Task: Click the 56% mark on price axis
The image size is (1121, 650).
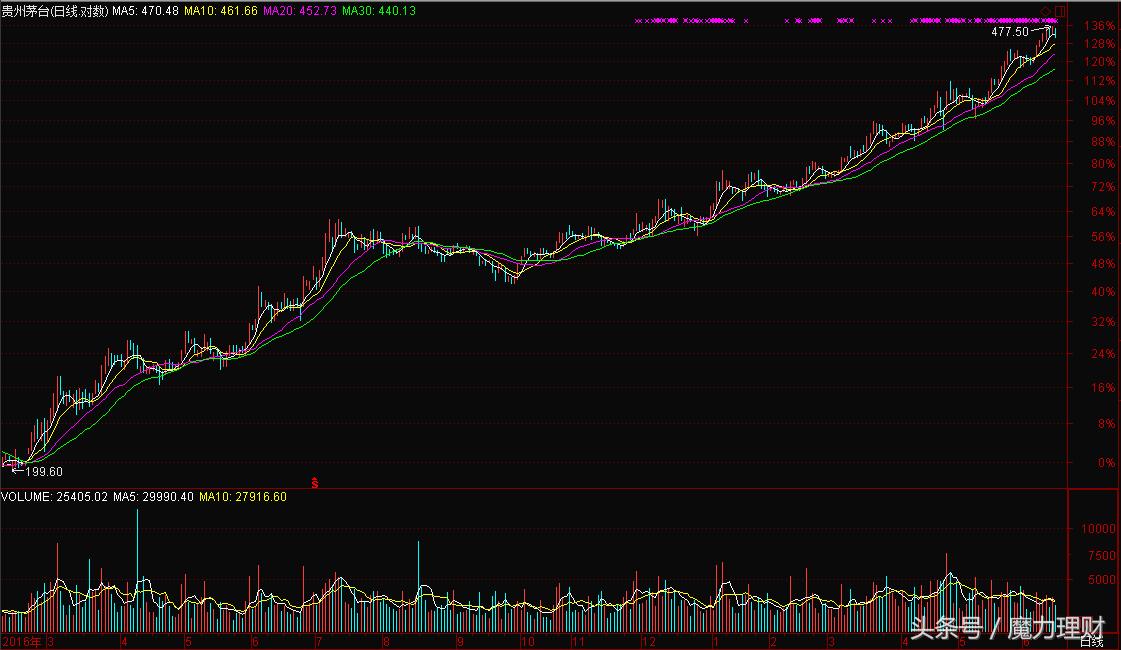Action: (x=1102, y=237)
